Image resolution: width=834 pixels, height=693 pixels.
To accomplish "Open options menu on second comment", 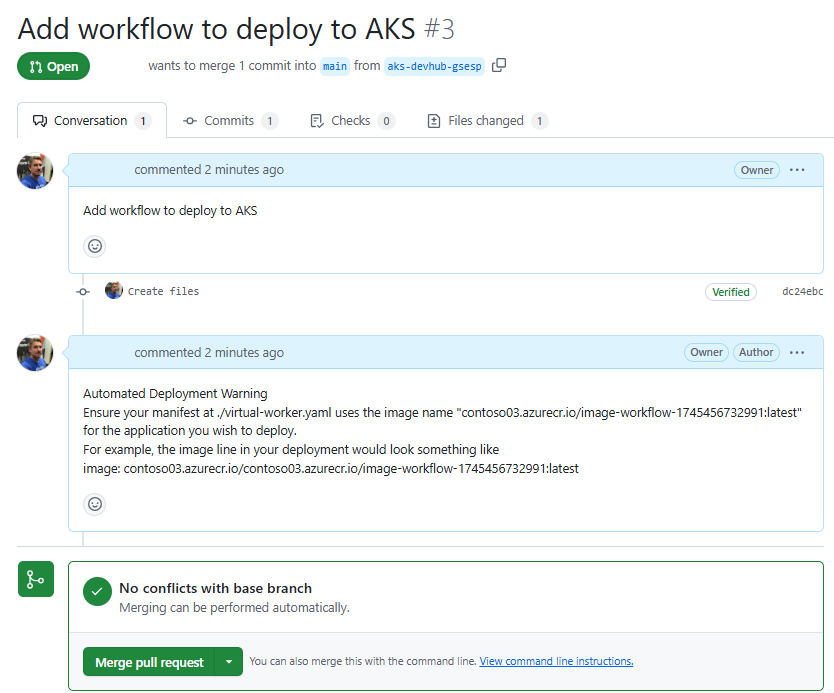I will pyautogui.click(x=797, y=352).
